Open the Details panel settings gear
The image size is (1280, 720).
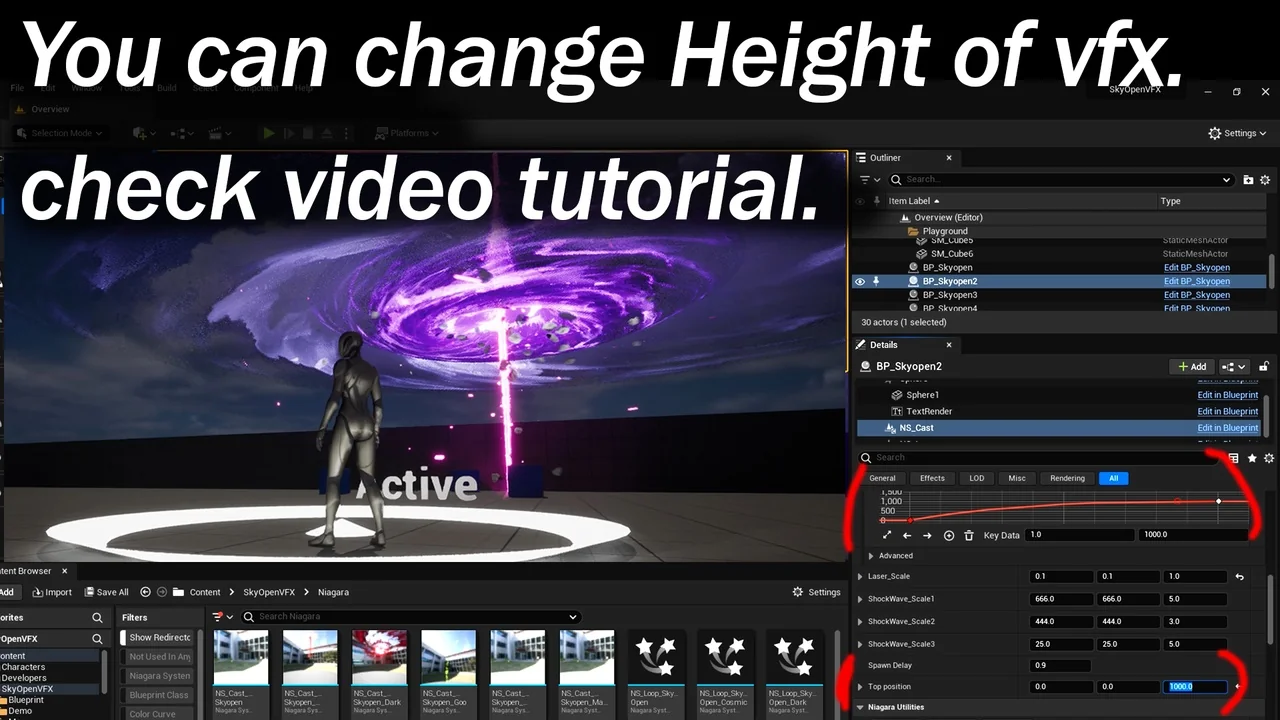pyautogui.click(x=1269, y=458)
